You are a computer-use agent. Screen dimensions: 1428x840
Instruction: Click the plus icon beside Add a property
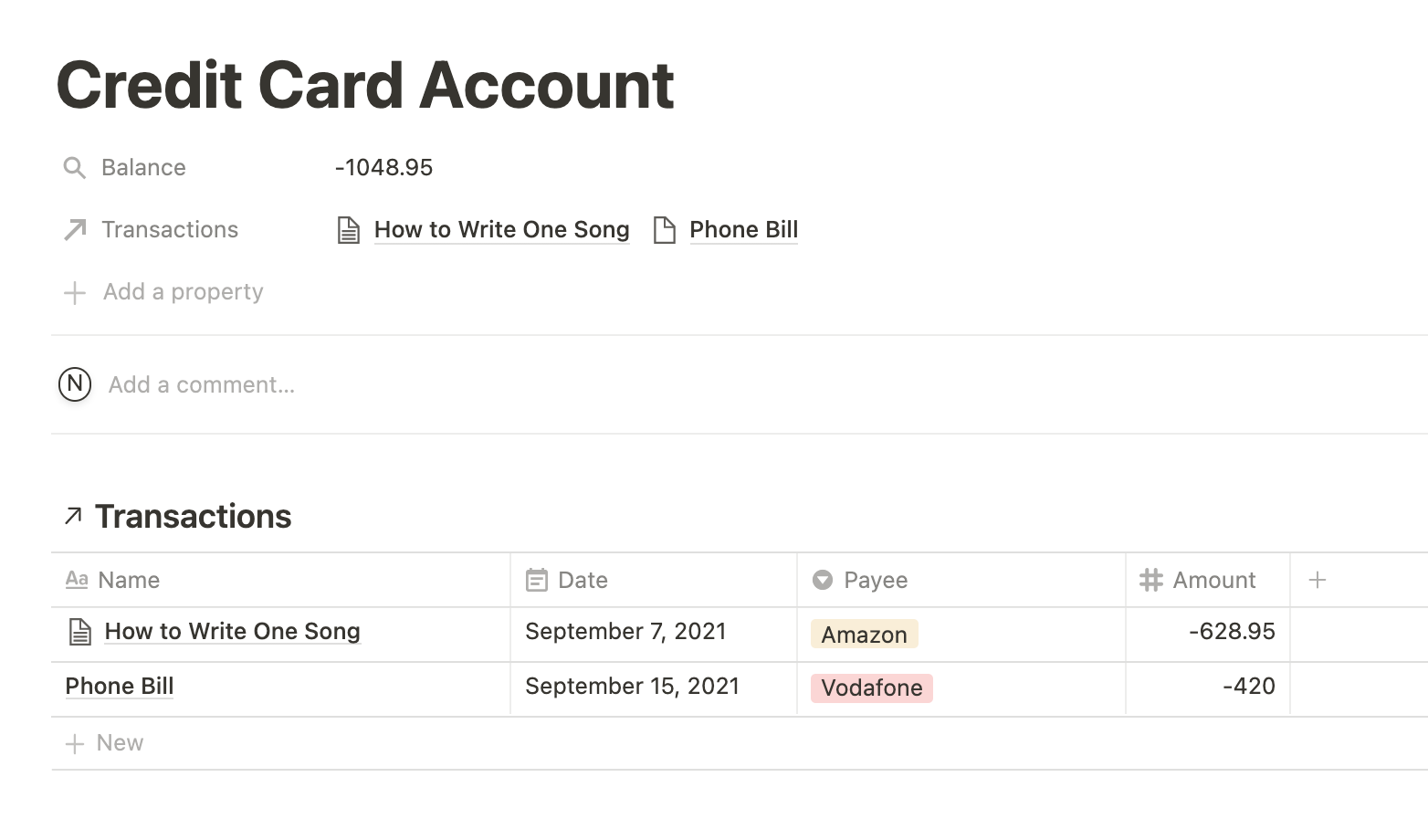tap(74, 292)
